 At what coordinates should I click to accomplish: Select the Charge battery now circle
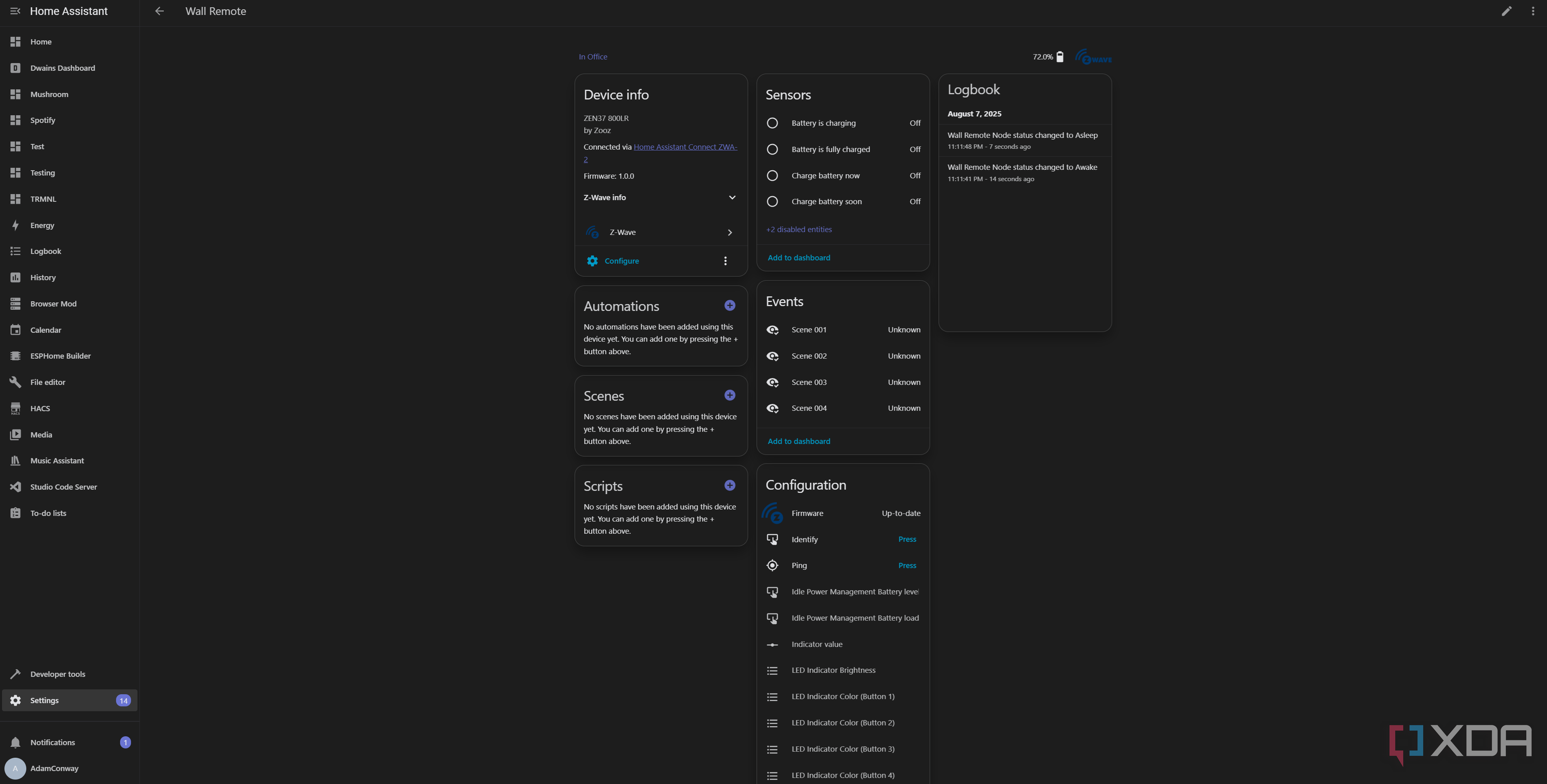[x=772, y=175]
